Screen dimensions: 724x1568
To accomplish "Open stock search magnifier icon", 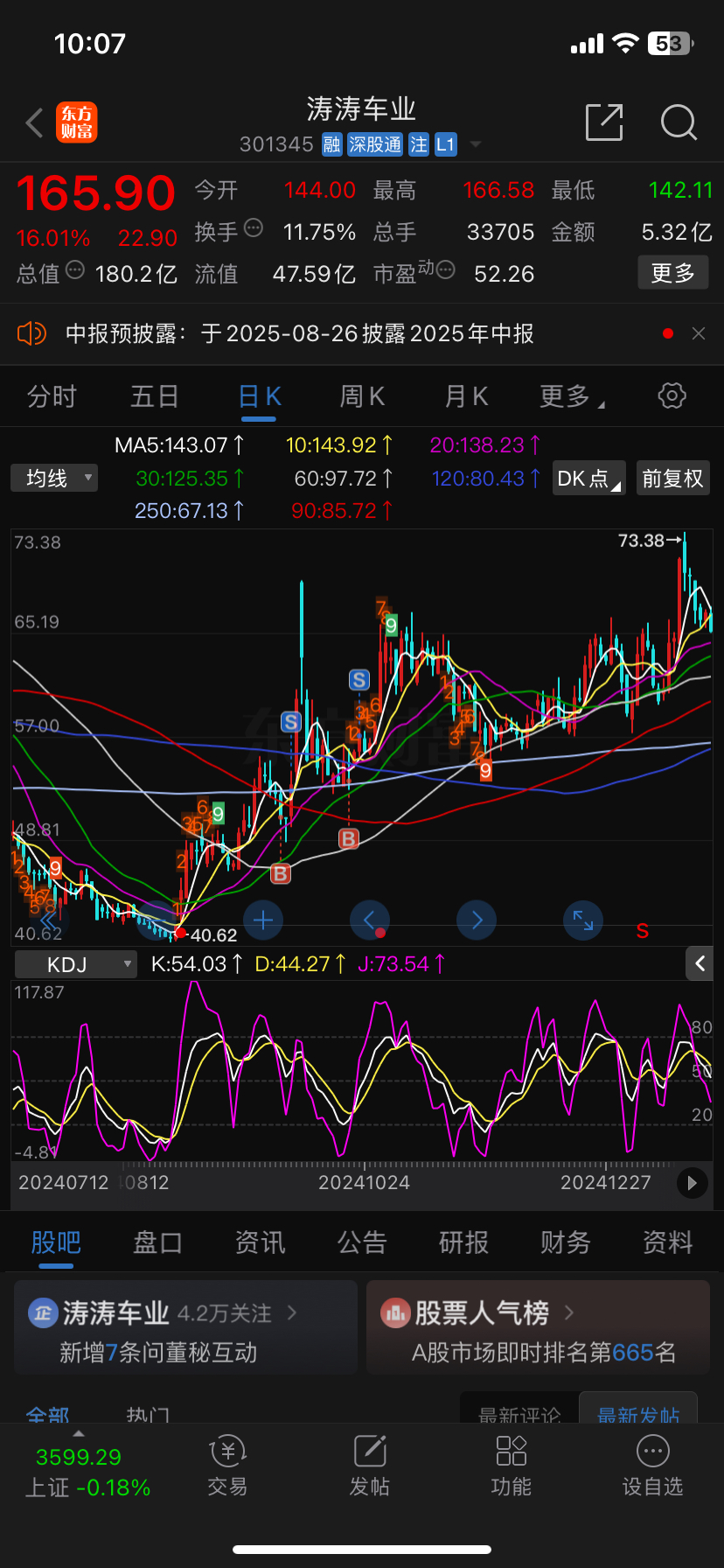I will point(679,122).
